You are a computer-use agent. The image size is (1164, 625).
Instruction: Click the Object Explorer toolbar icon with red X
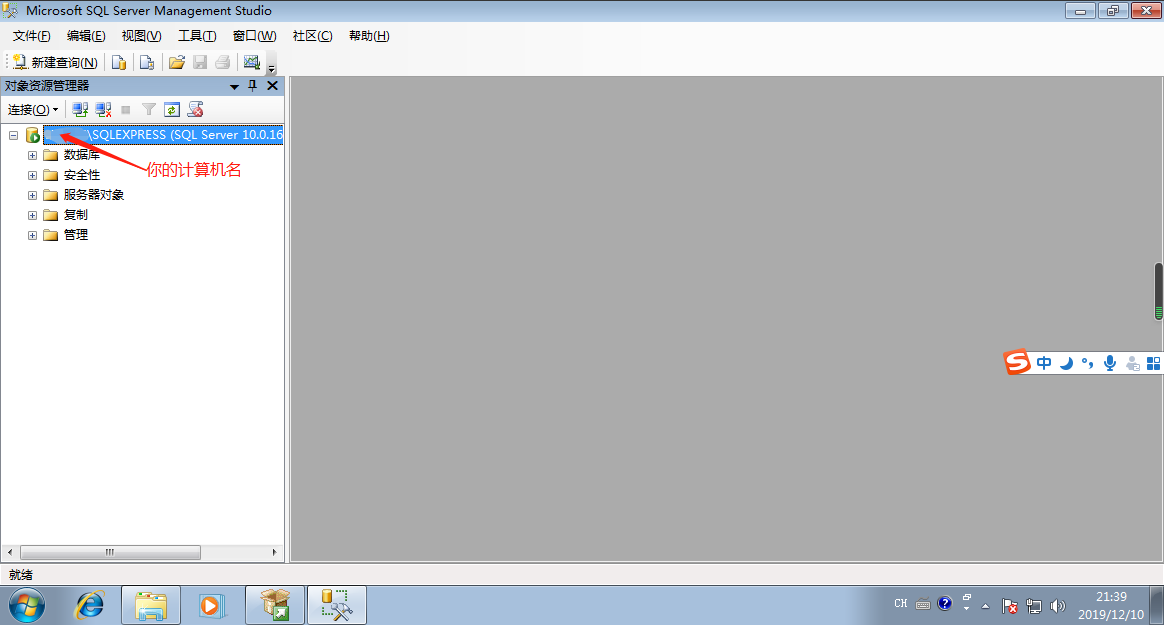coord(195,110)
